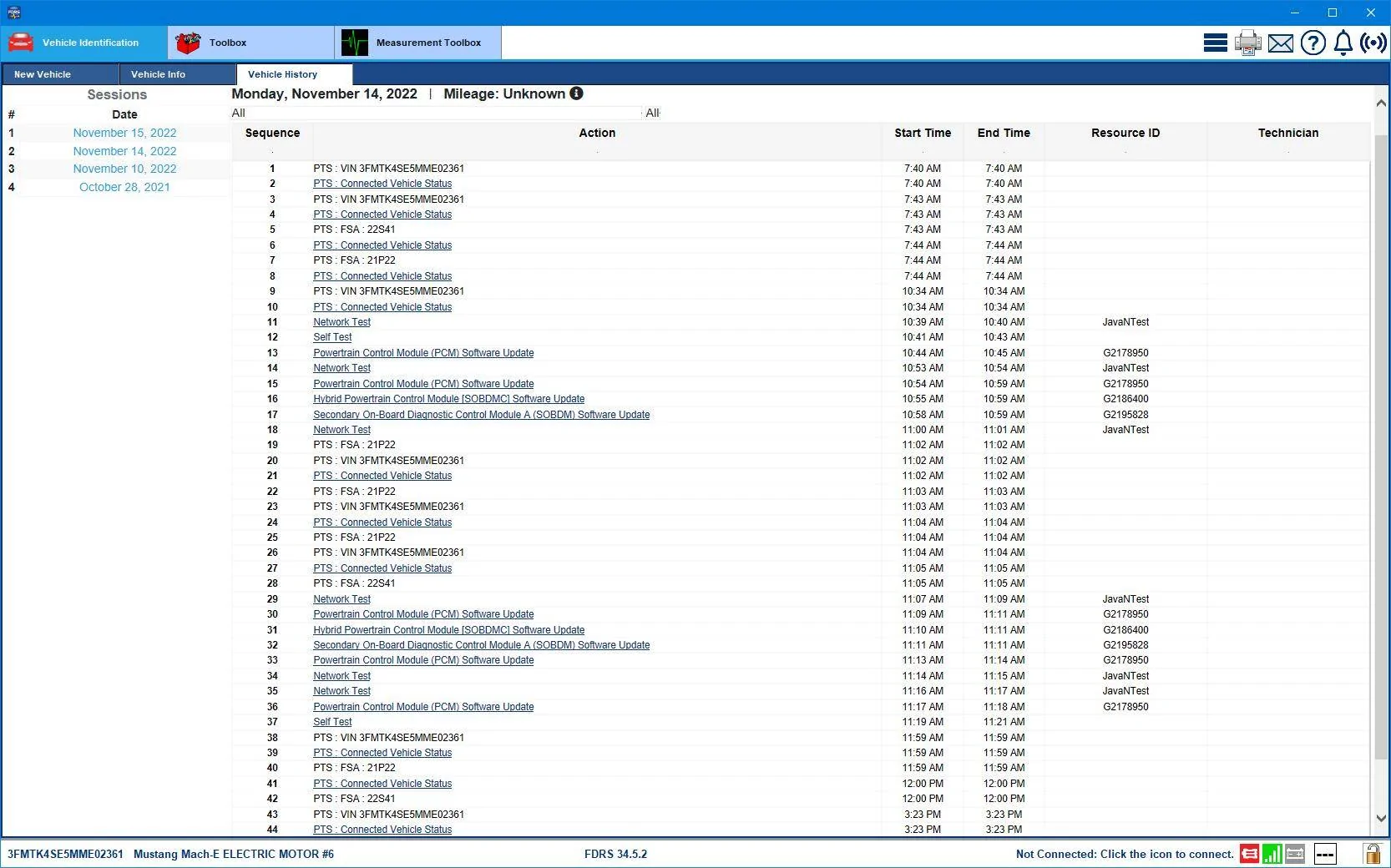Open session October 28, 2021
1391x868 pixels.
(x=124, y=187)
